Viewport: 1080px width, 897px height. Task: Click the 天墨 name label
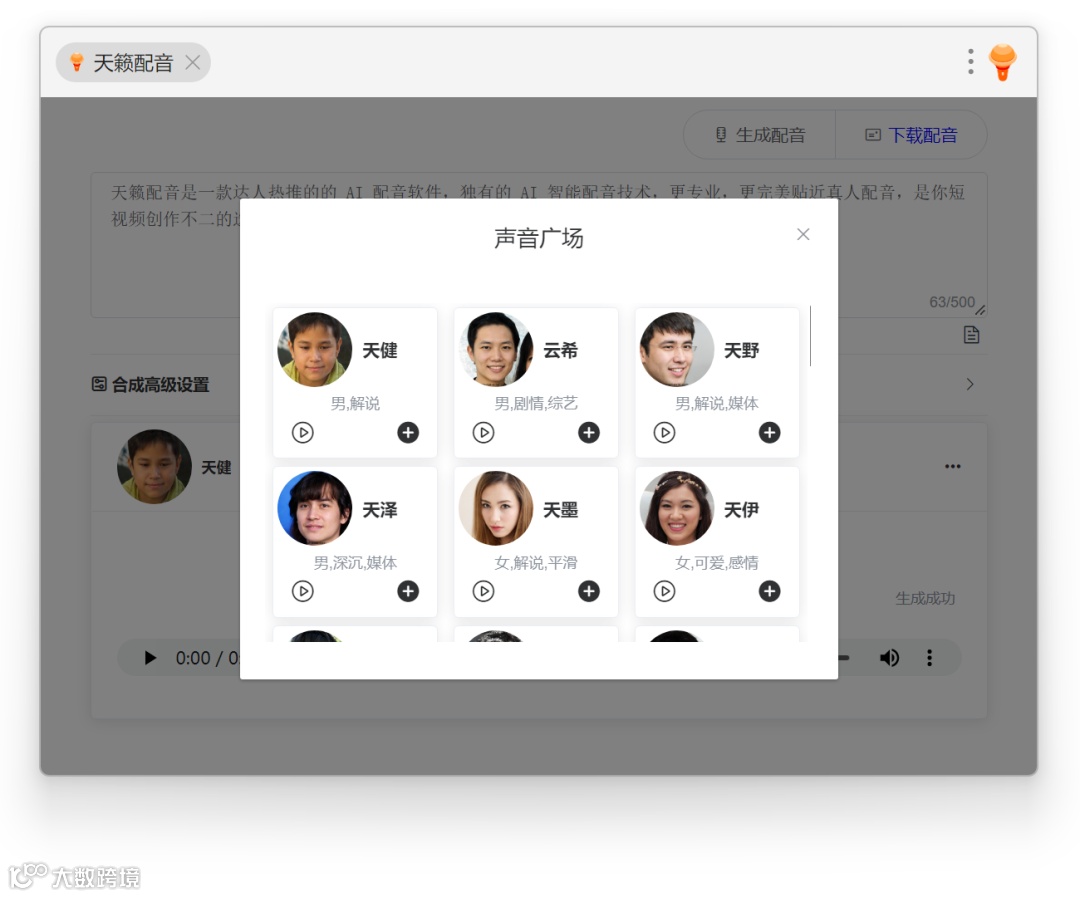click(x=561, y=510)
